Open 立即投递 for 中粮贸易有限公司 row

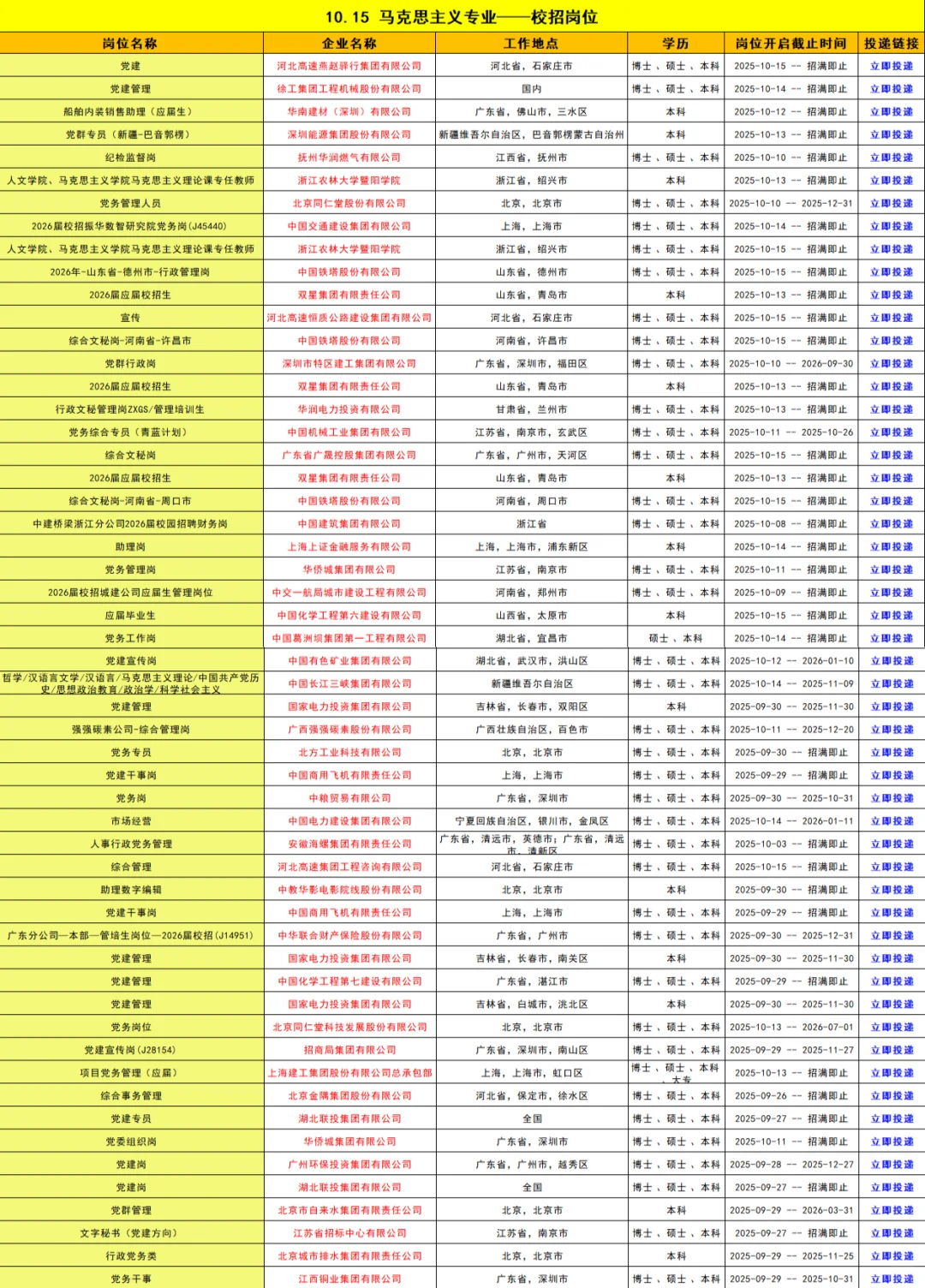tap(892, 798)
